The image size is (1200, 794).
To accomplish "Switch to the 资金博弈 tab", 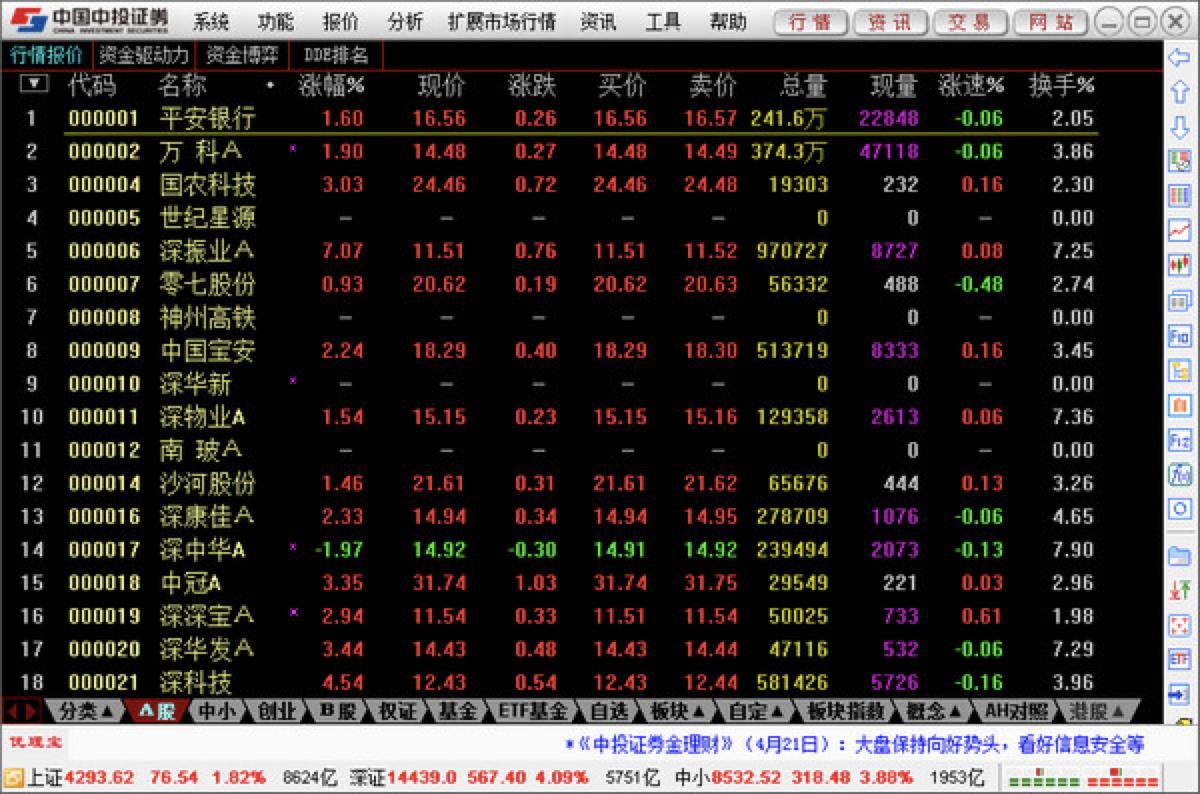I will pyautogui.click(x=242, y=55).
